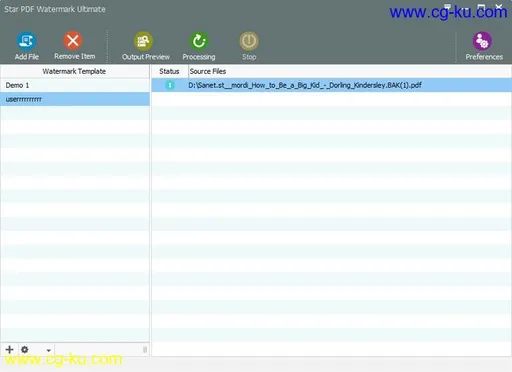Expand the template options dropdown arrow
This screenshot has height=372, width=512.
pos(49,350)
